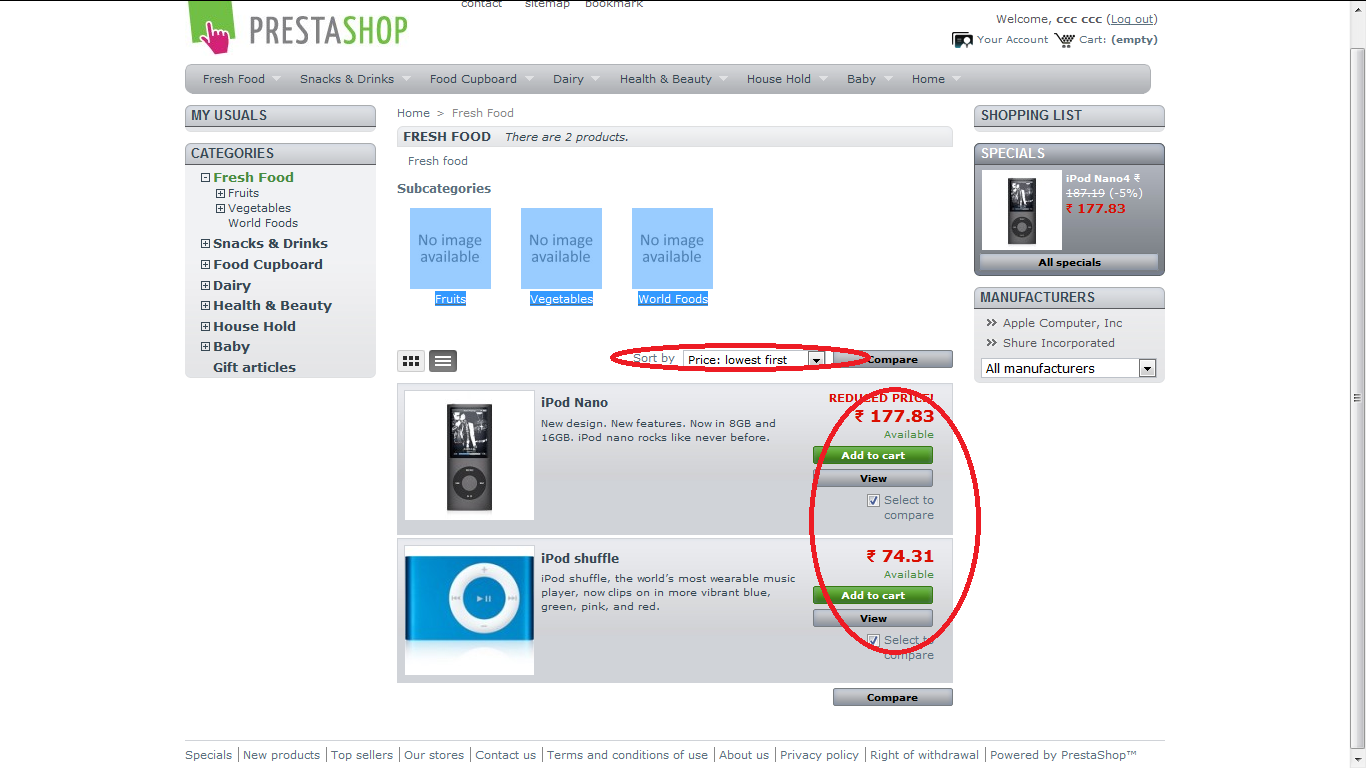Open Our stores footer link
Screen dimensions: 1366x768
point(434,756)
